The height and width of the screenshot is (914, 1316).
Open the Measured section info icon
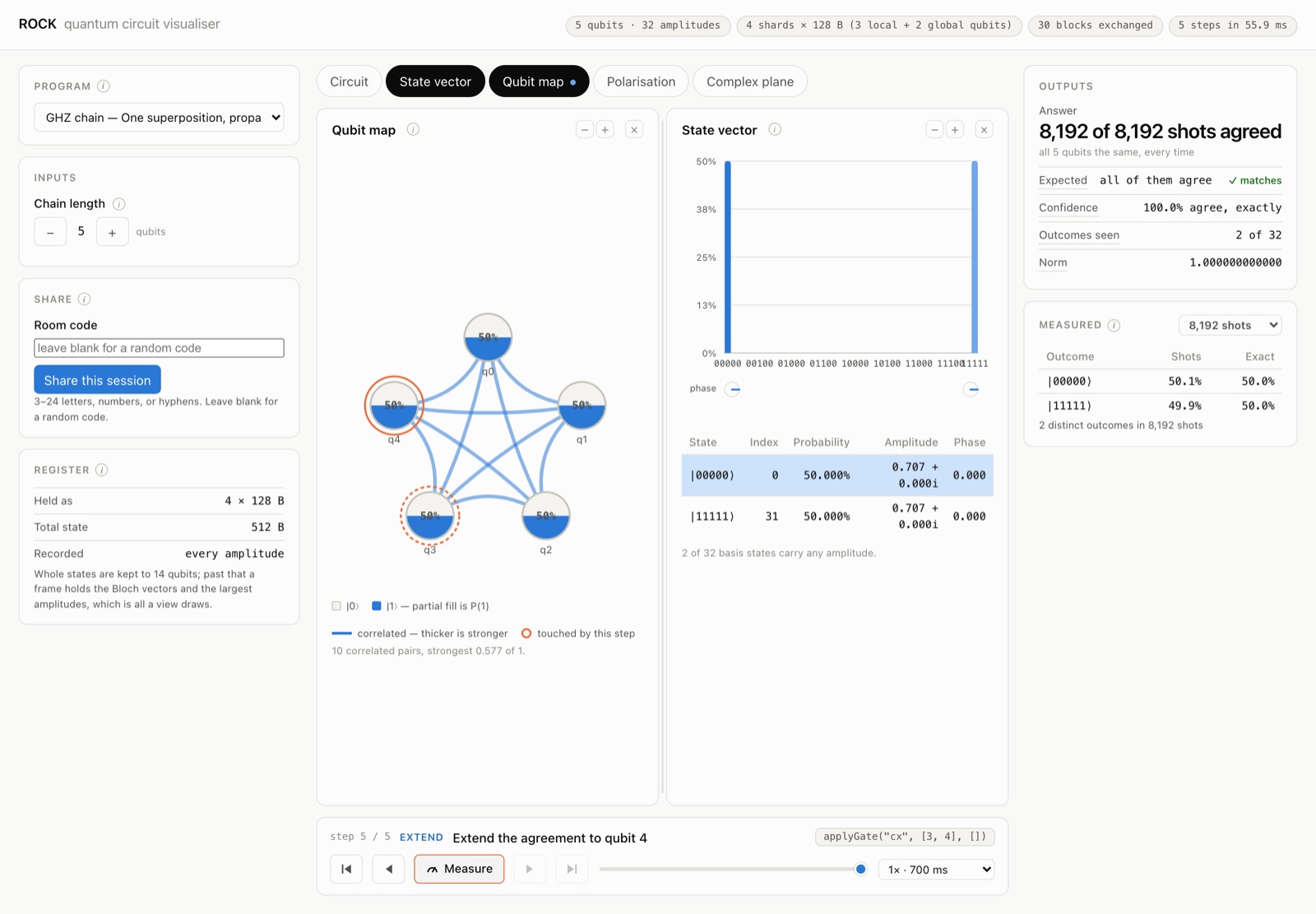pyautogui.click(x=1114, y=325)
